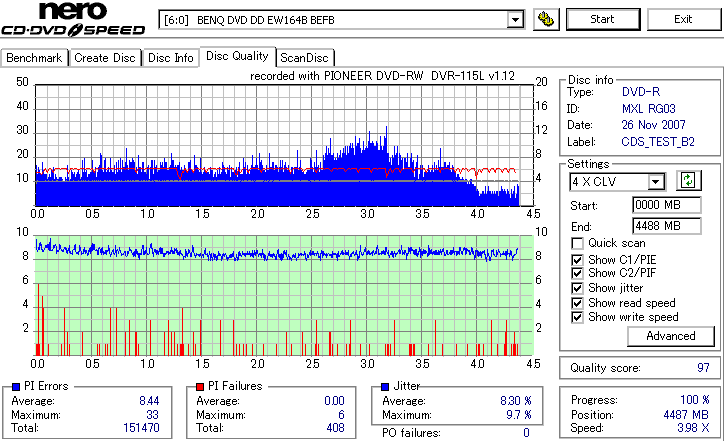Enable the Quick scan checkbox
This screenshot has height=441, width=724.
577,243
